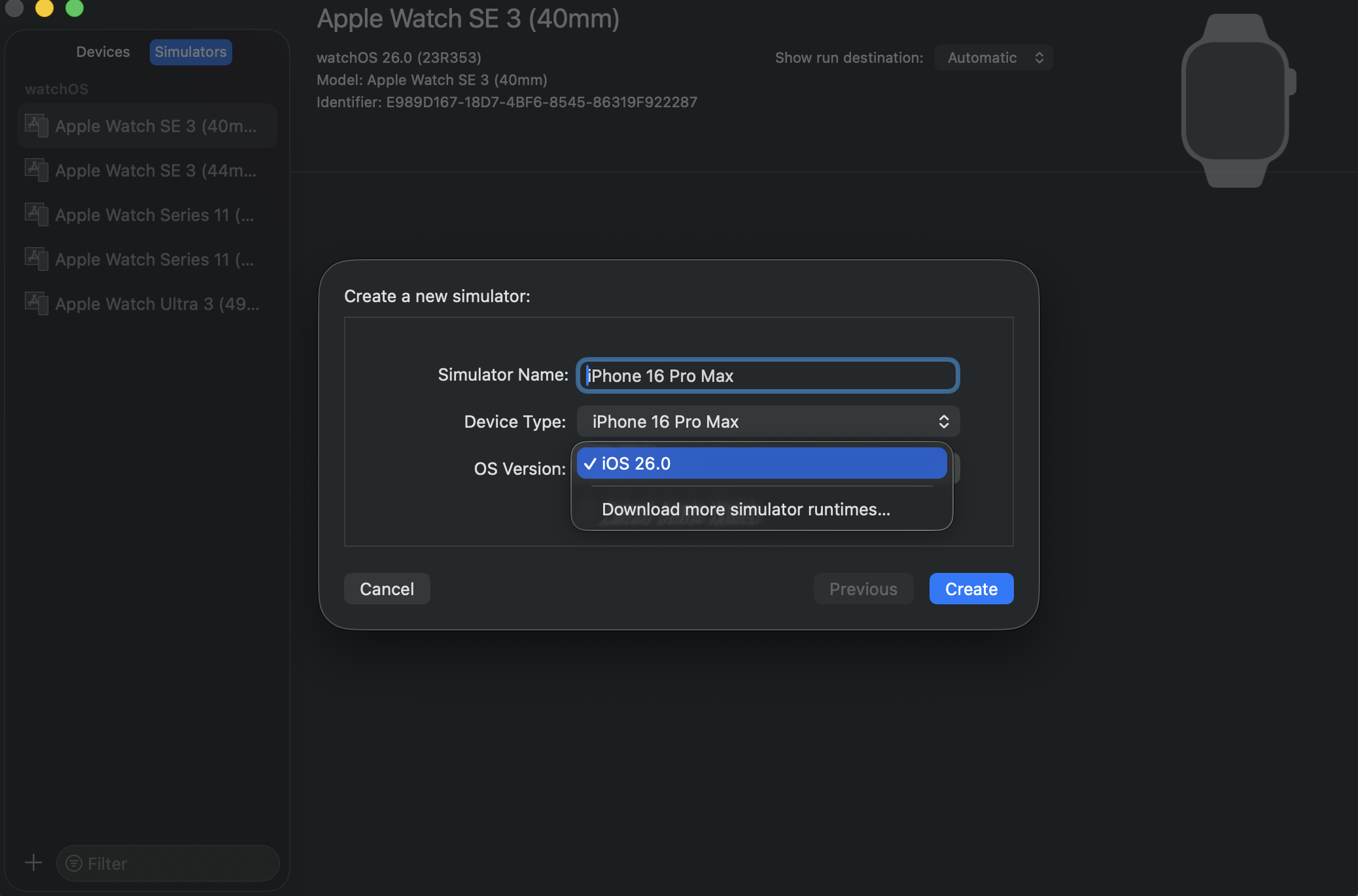Click icon of second Apple Watch Series 11 entry
1358x896 pixels.
(37, 259)
